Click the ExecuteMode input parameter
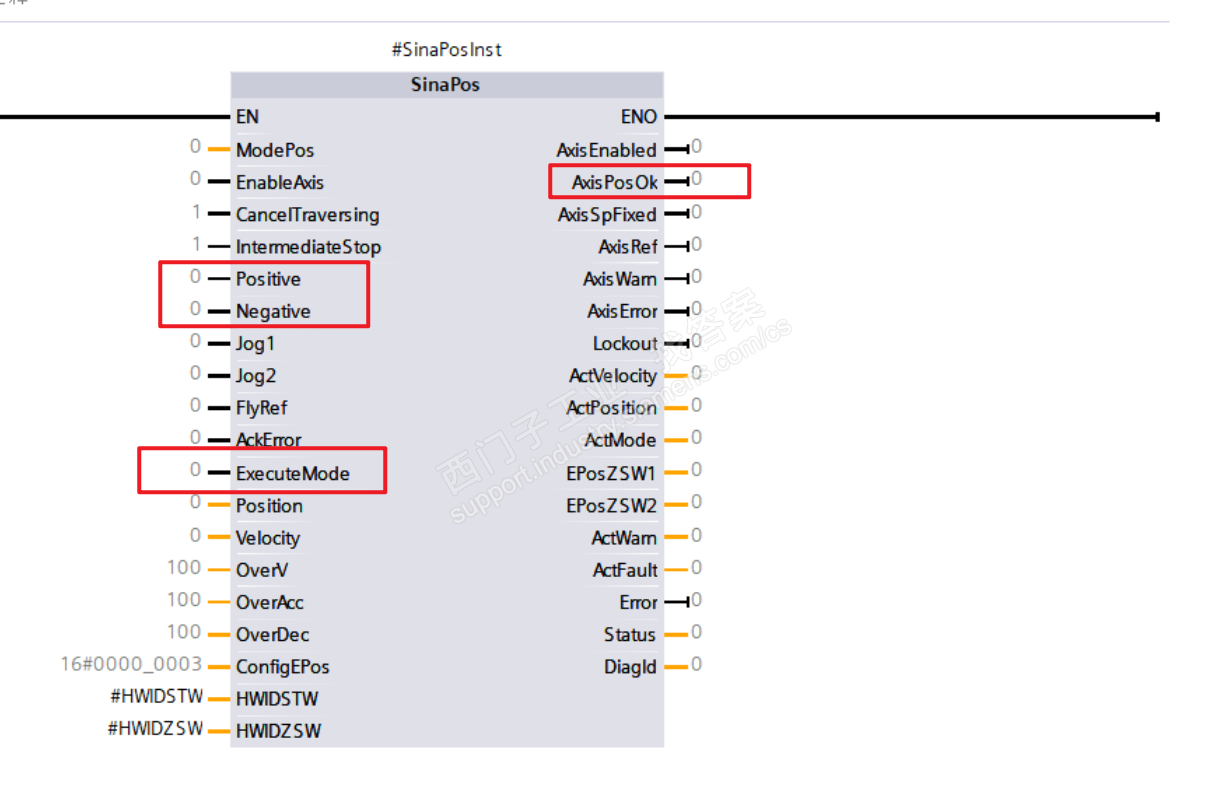 (293, 473)
